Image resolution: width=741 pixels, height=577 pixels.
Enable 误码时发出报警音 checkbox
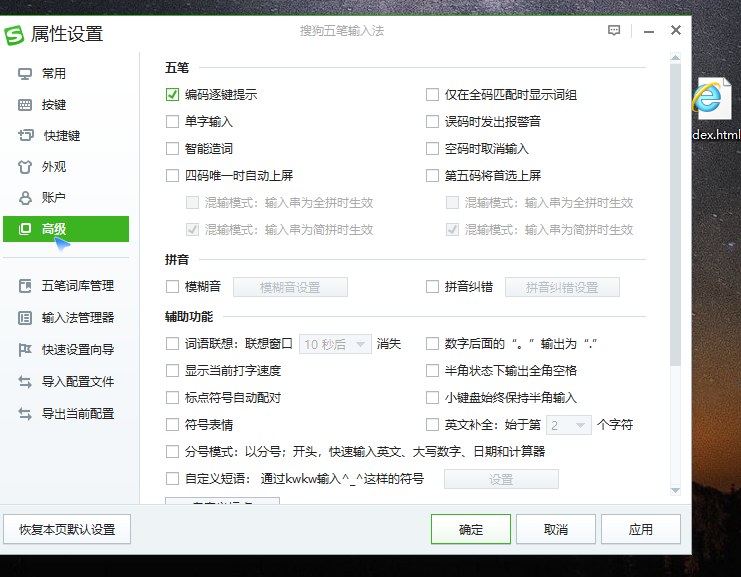coord(432,122)
